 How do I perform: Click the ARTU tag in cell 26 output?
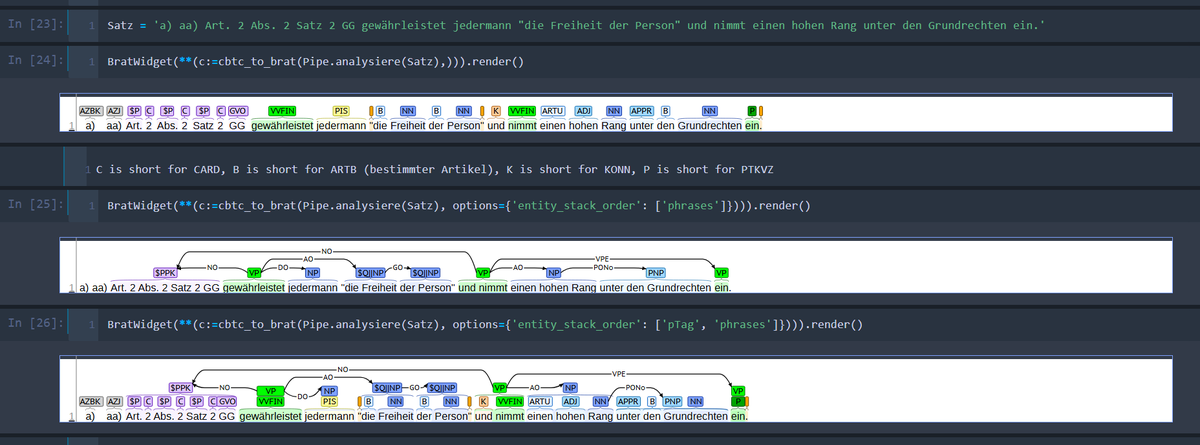[541, 401]
